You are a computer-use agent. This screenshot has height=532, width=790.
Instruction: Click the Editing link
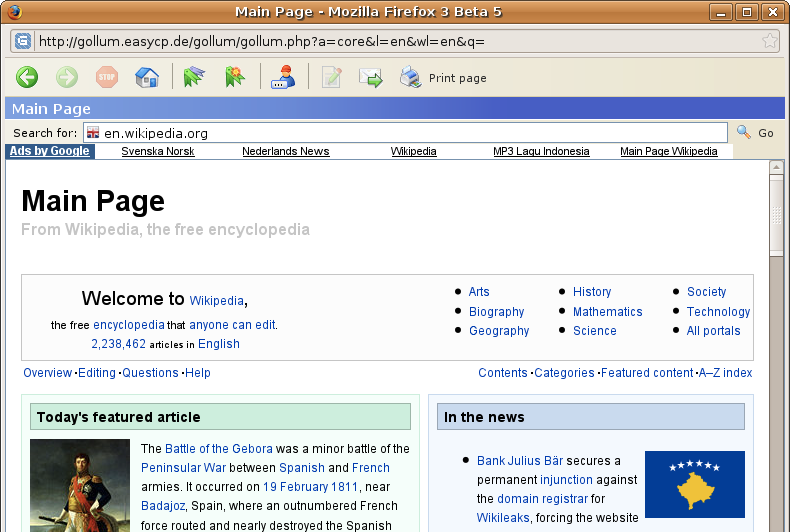tap(97, 373)
